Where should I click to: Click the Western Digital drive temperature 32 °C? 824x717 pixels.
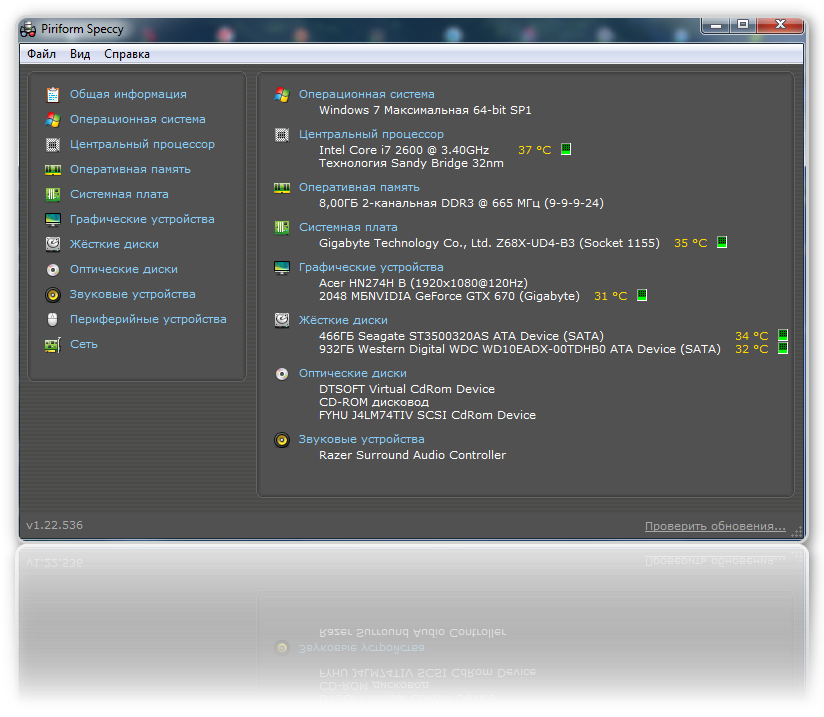pyautogui.click(x=751, y=349)
